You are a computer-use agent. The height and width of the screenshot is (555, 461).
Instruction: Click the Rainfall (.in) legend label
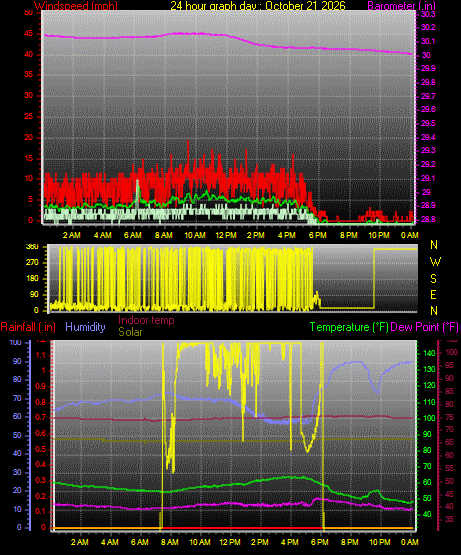[28, 327]
